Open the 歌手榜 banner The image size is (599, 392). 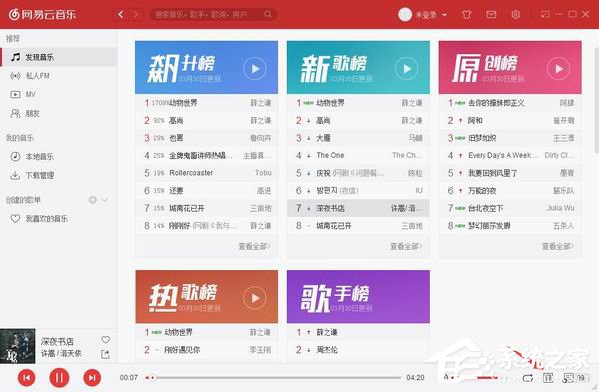pos(358,296)
